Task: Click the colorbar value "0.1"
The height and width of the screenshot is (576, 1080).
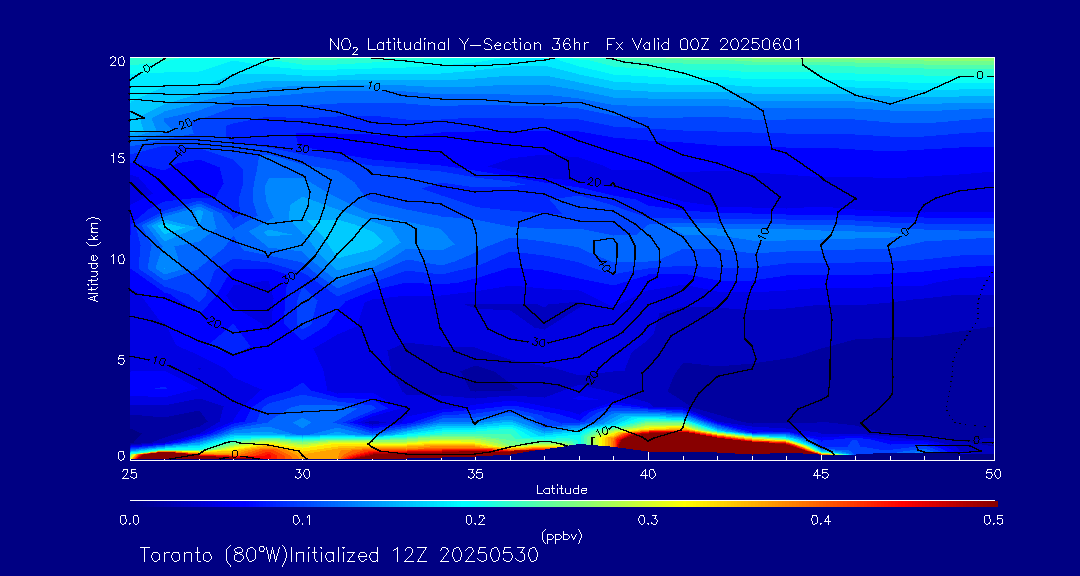Action: click(302, 521)
